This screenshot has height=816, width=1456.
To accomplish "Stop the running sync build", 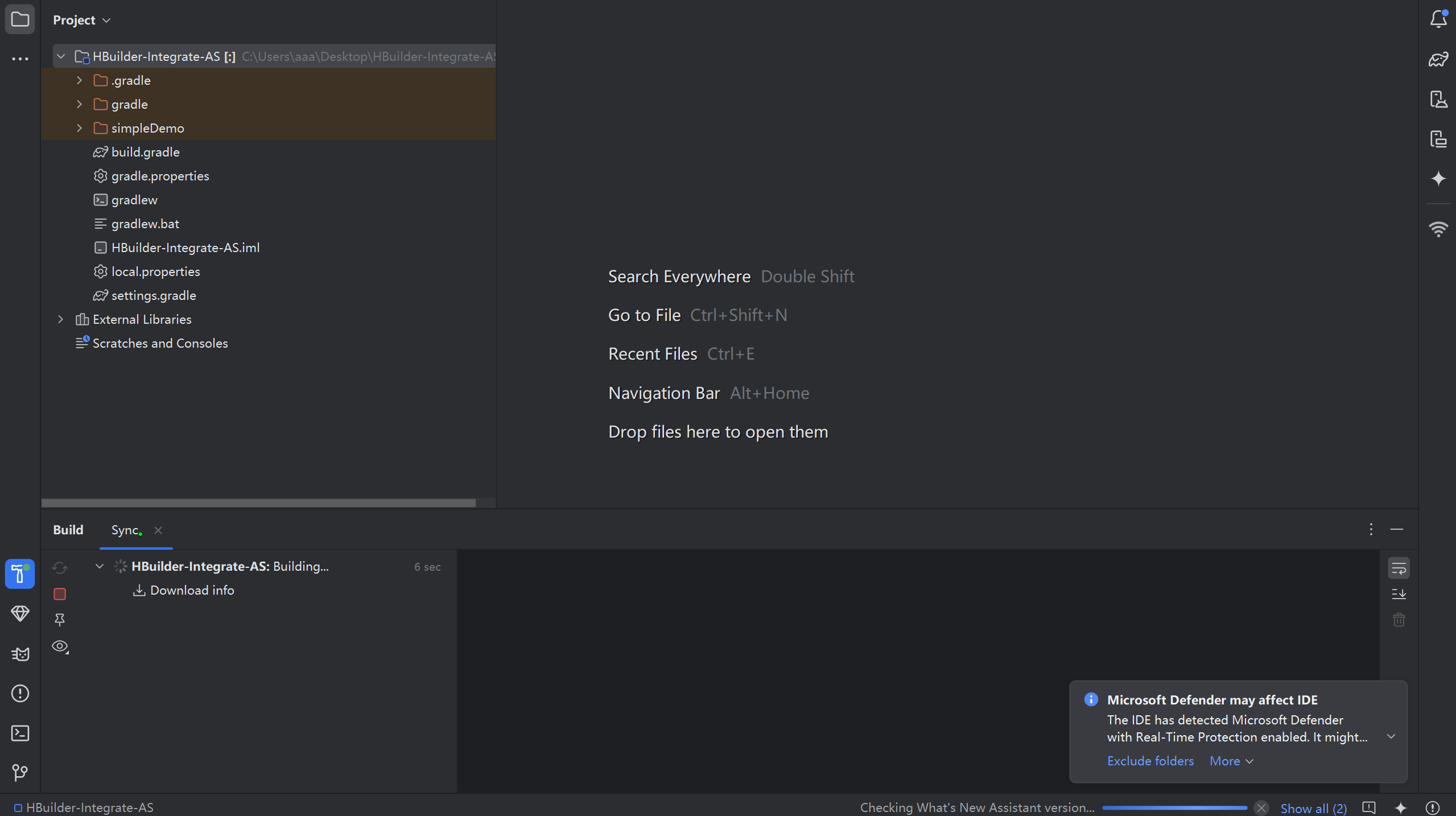I will pyautogui.click(x=60, y=594).
